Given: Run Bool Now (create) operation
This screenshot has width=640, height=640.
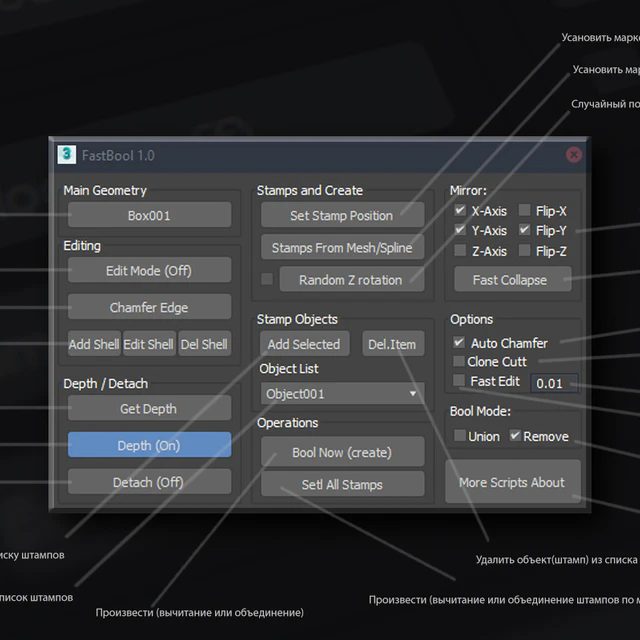Looking at the screenshot, I should [x=341, y=452].
